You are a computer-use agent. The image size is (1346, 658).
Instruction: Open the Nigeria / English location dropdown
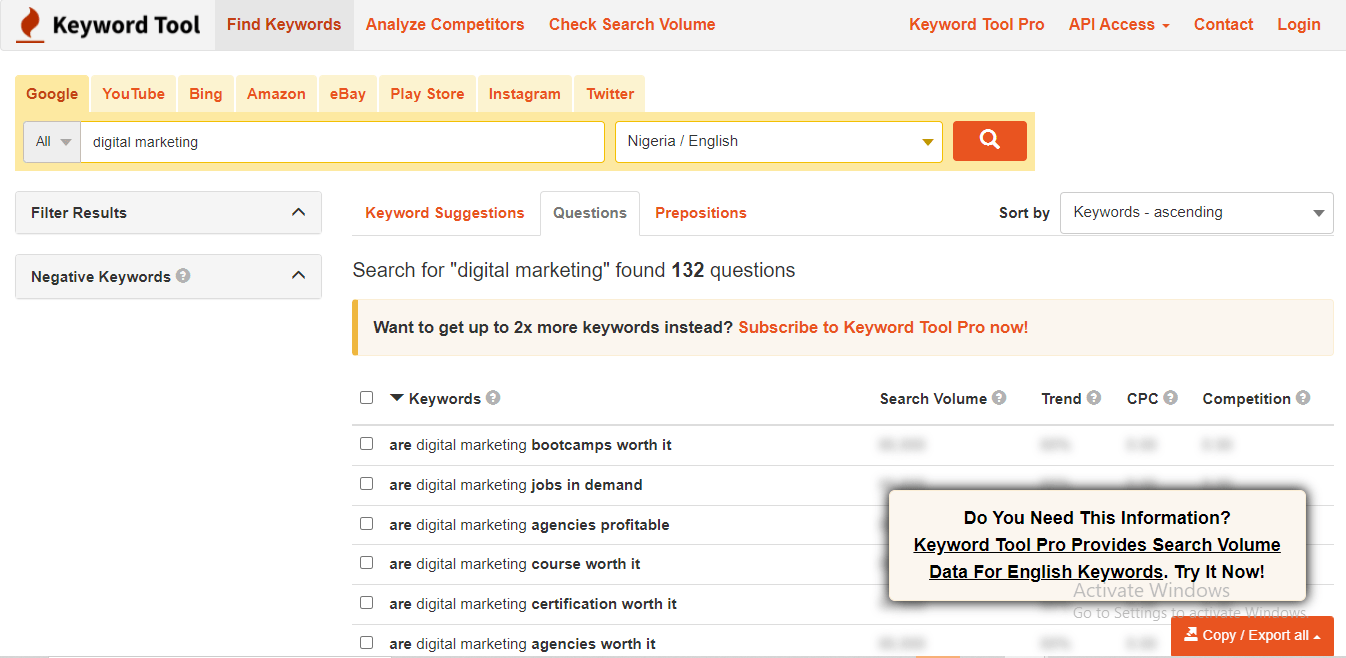click(x=779, y=142)
